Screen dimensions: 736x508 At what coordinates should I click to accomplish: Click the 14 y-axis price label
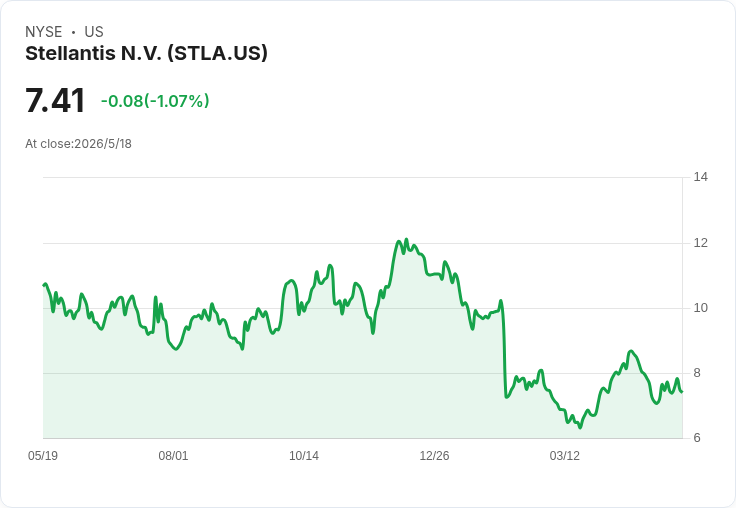(x=701, y=177)
